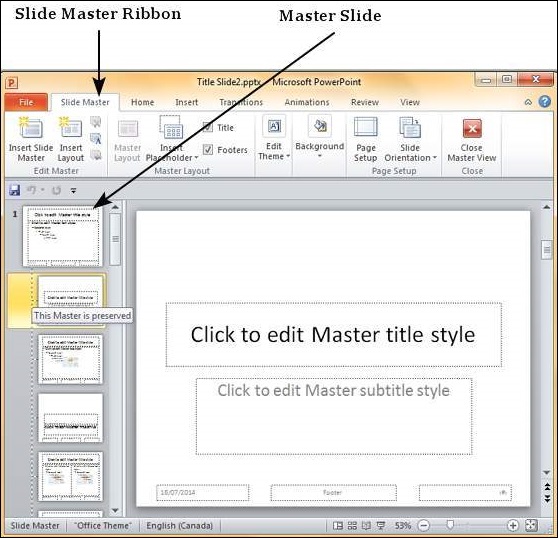Click the Redo/Repeat icon
558x538 pixels.
56,191
